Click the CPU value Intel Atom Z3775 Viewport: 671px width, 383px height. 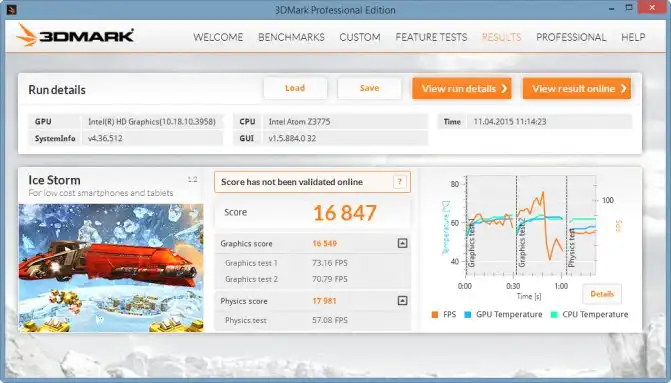[300, 122]
